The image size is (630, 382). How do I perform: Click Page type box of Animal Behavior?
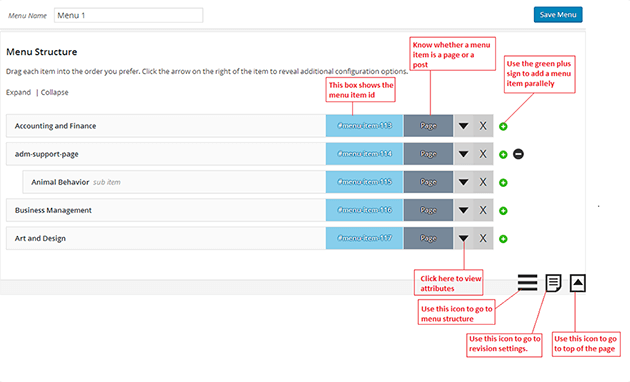point(428,182)
